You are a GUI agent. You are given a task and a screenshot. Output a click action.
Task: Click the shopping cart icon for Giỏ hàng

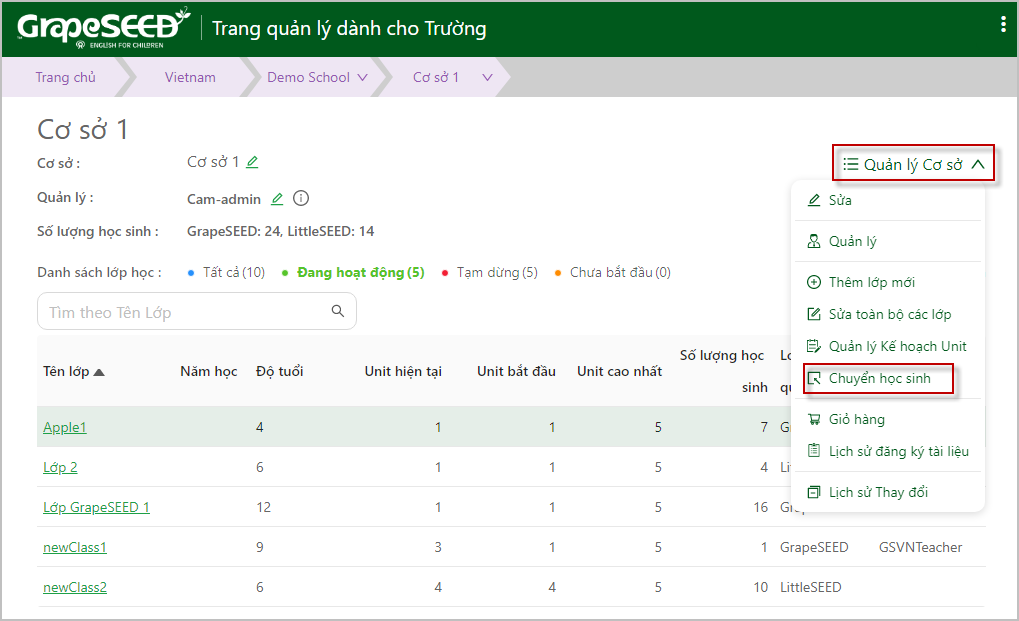pos(814,419)
